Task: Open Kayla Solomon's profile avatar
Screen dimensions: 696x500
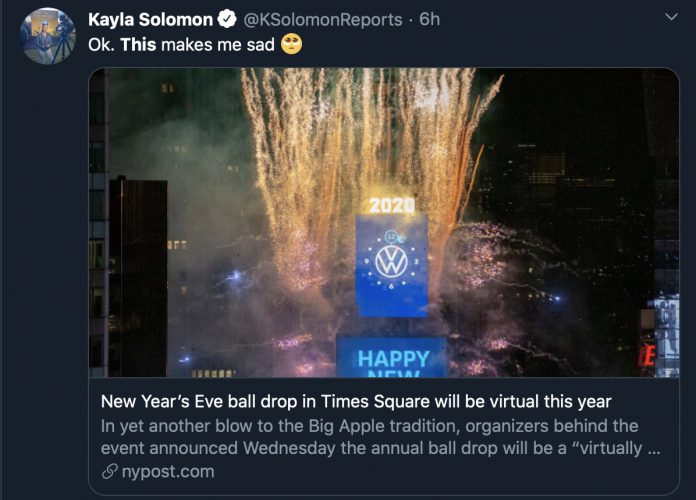Action: tap(47, 36)
